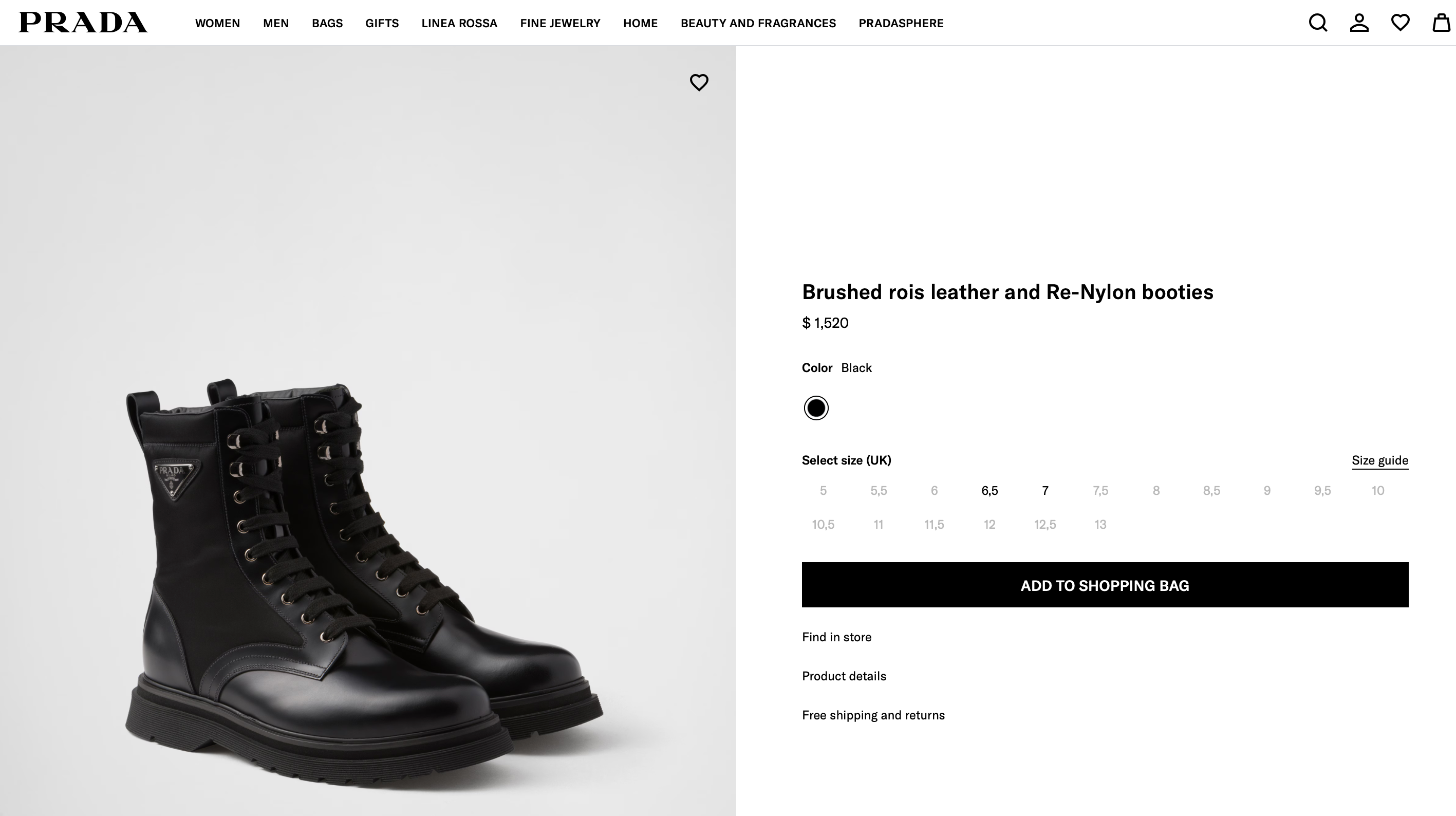Open the BEAUTY AND FRAGRANCES menu
Viewport: 1456px width, 816px height.
pos(758,23)
